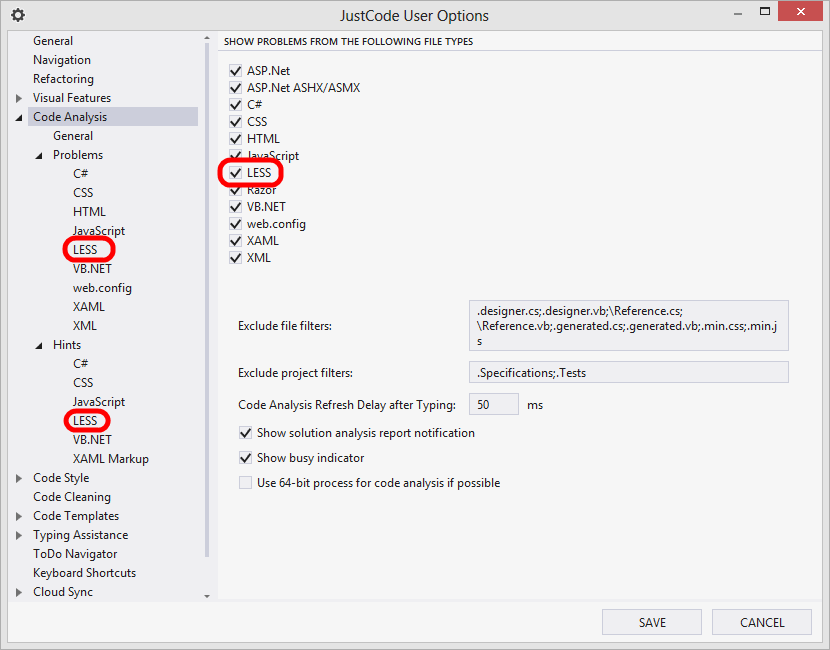The image size is (830, 650).
Task: Uncheck the C# file type checkbox
Action: pos(236,104)
